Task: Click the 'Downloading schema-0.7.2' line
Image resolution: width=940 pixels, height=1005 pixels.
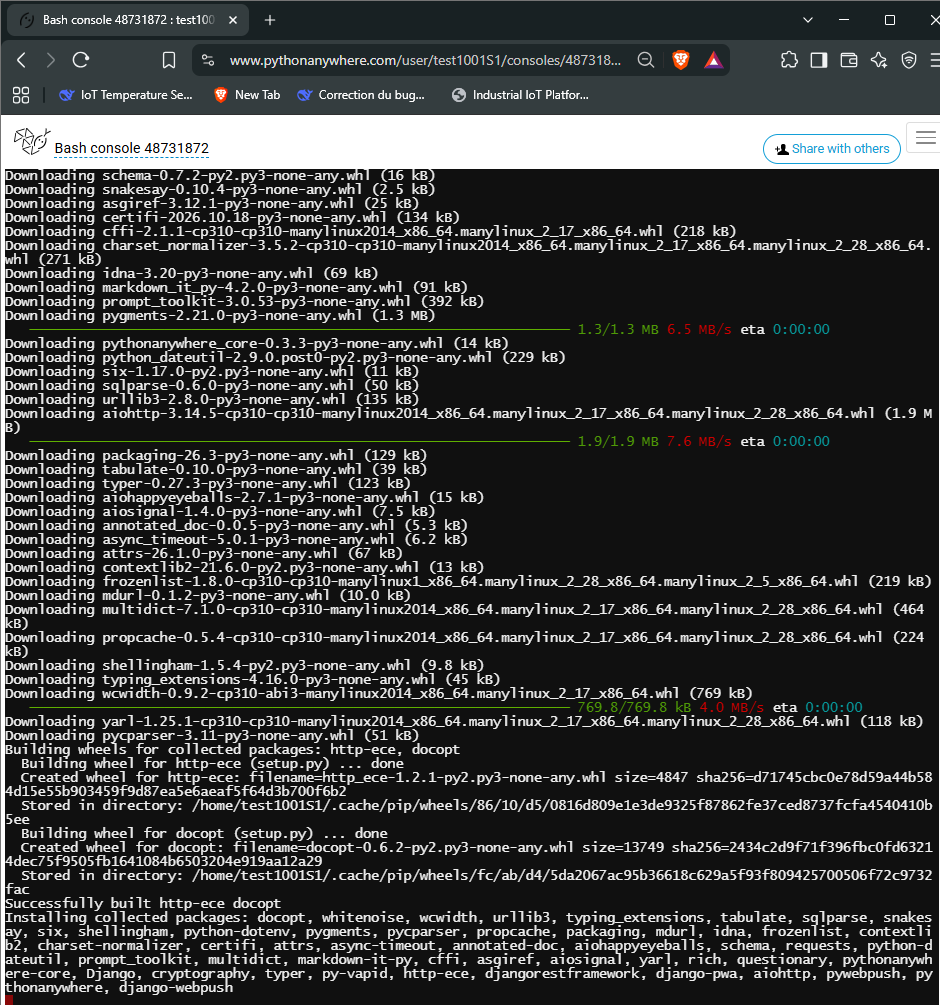Action: coord(220,175)
